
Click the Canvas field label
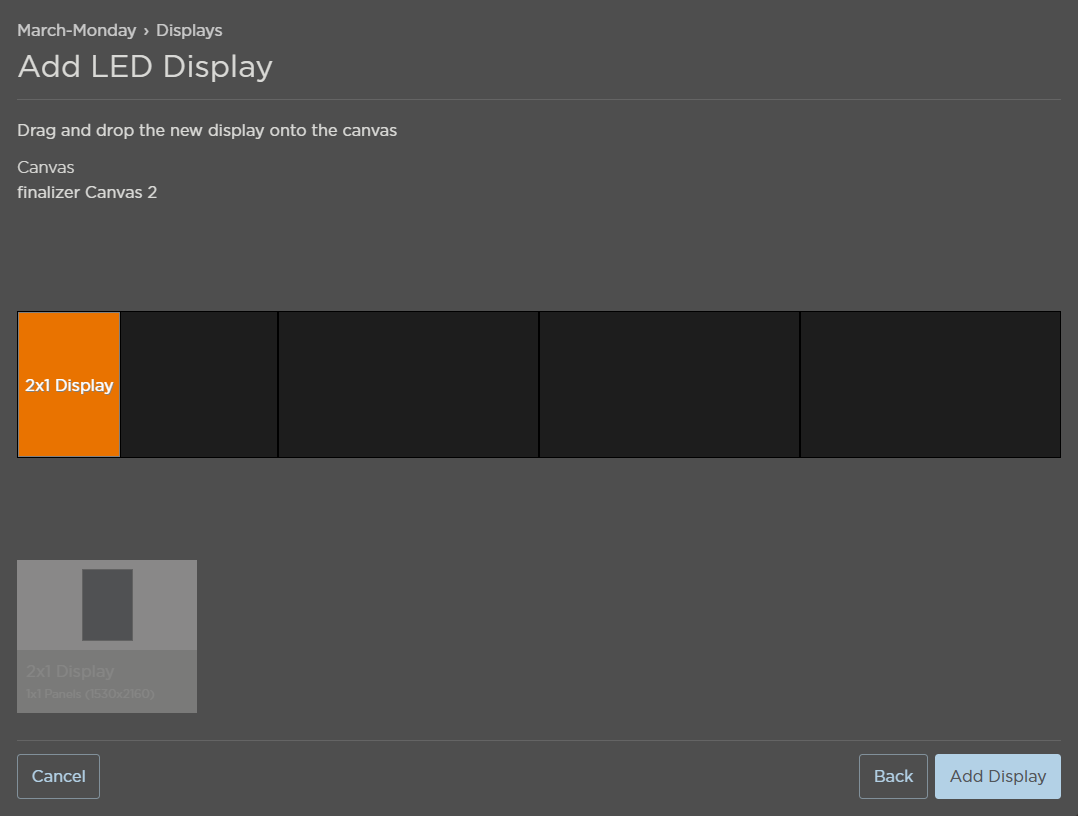[46, 167]
